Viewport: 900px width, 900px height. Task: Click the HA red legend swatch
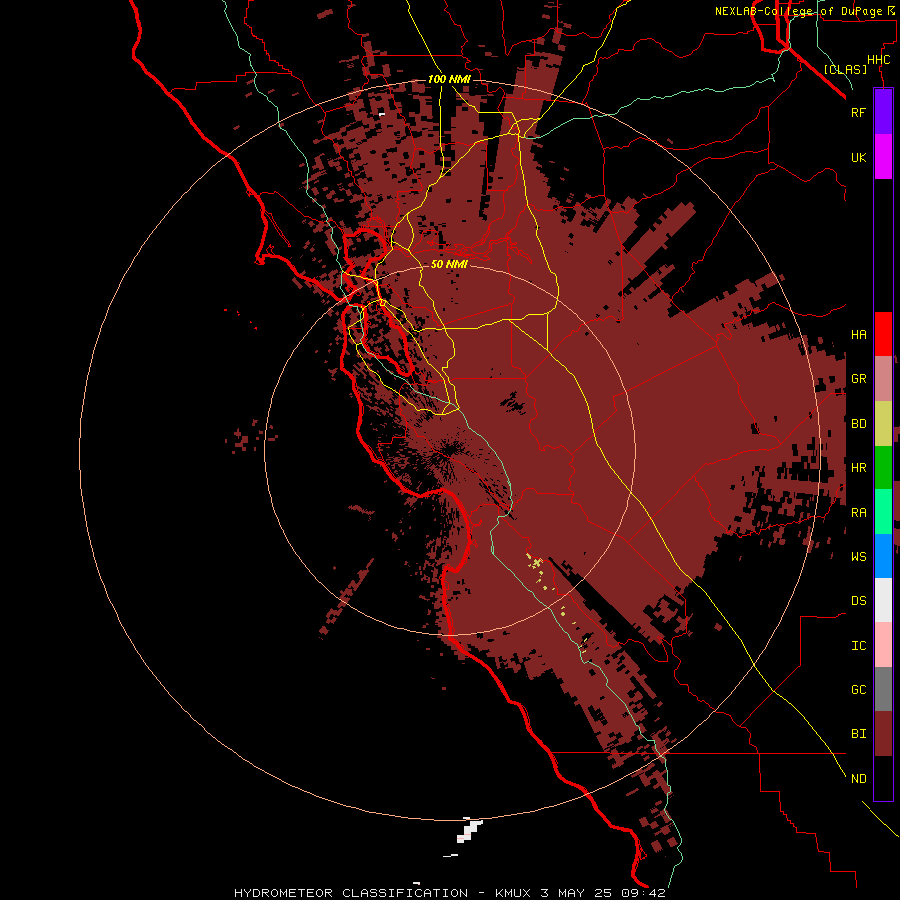[x=883, y=334]
